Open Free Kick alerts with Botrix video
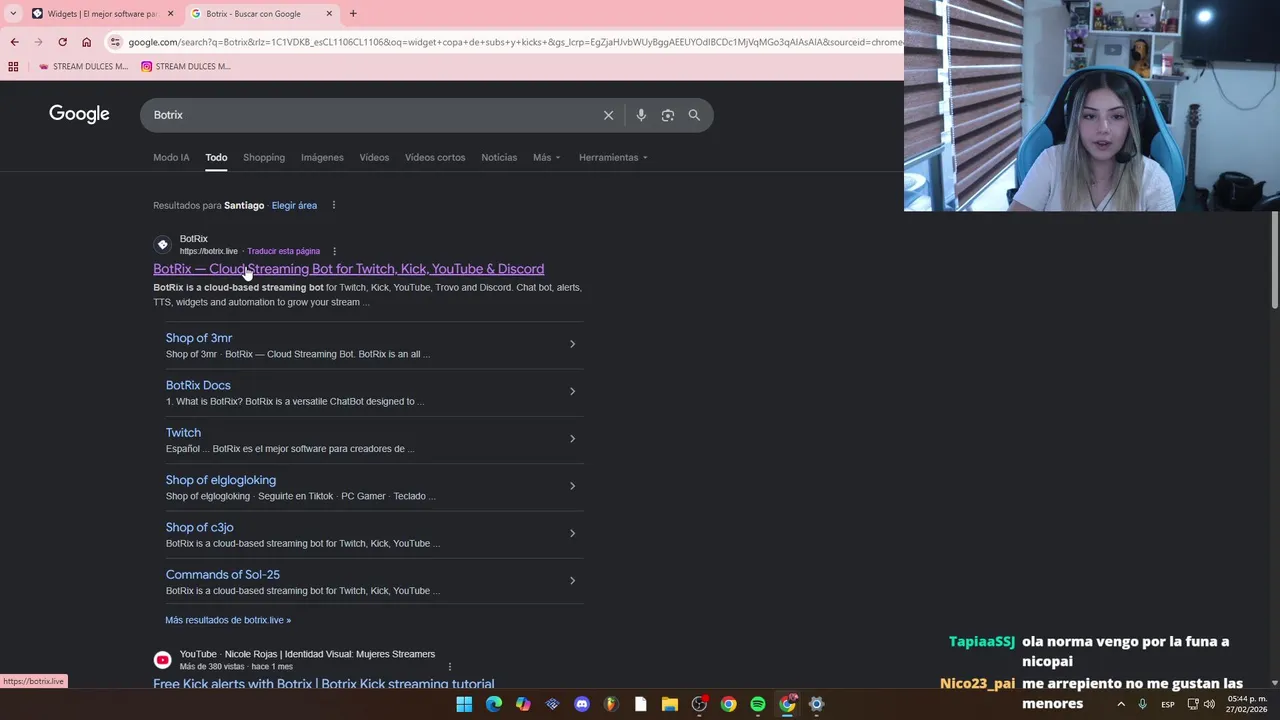Image resolution: width=1280 pixels, height=720 pixels. click(323, 684)
